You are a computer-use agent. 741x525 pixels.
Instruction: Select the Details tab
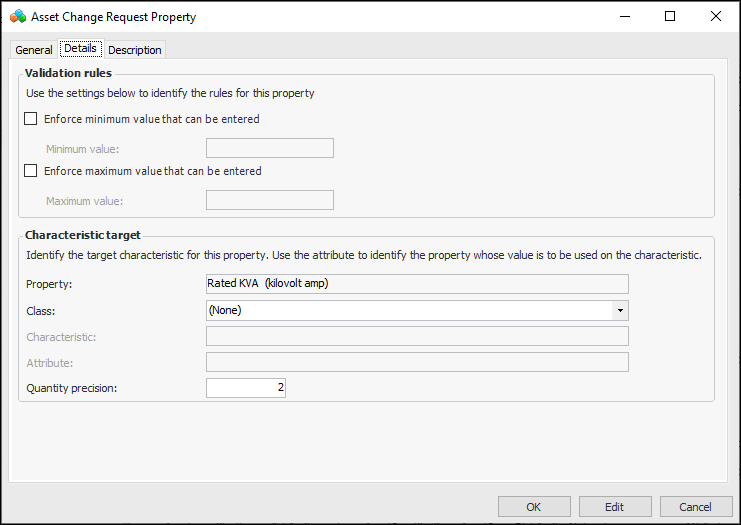80,49
